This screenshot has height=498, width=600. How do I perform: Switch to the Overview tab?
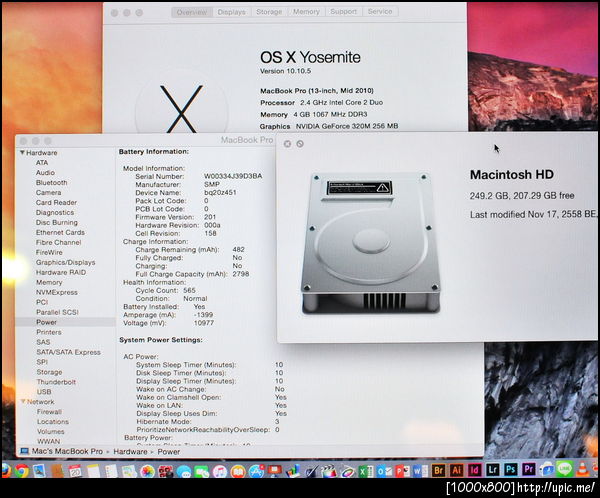click(x=192, y=12)
